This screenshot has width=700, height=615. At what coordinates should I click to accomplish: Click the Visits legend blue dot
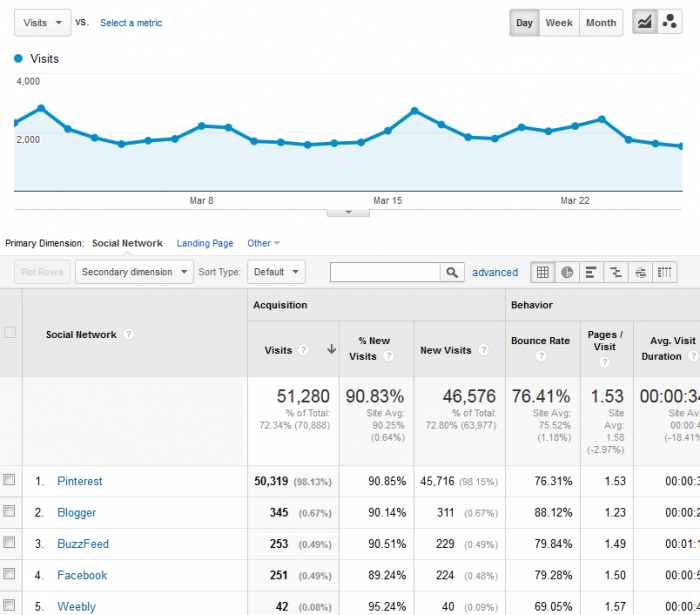[18, 58]
